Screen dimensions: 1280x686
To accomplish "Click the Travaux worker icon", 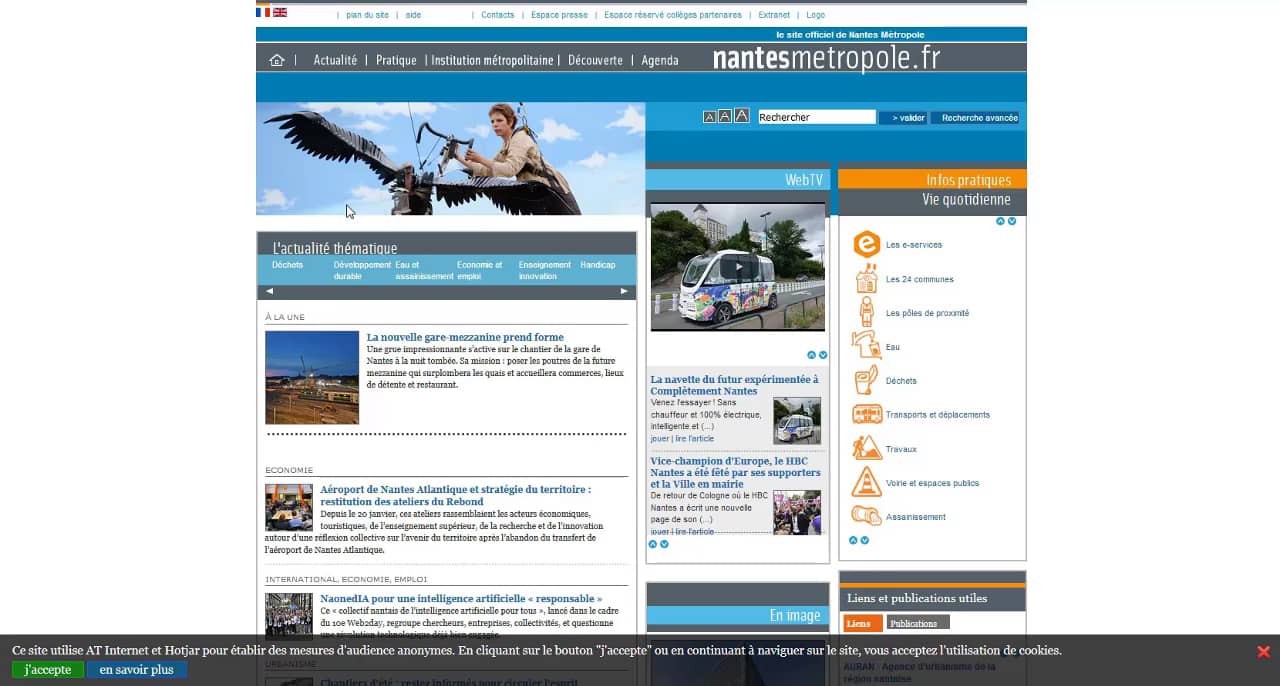I will [x=867, y=448].
